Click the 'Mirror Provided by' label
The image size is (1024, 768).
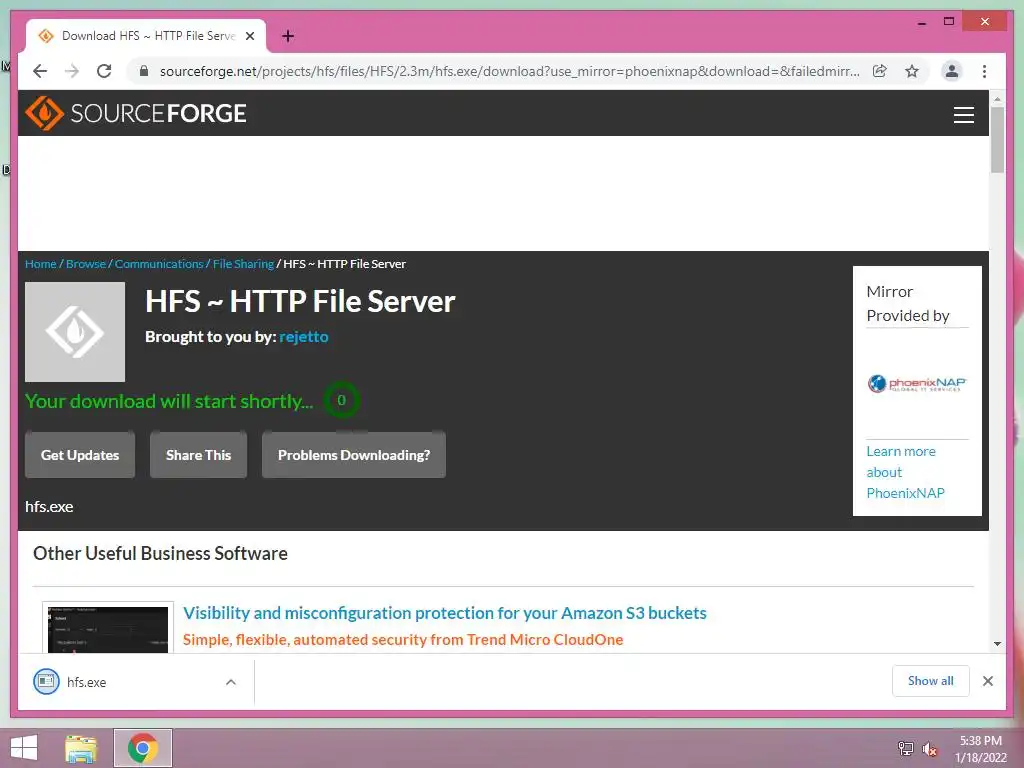[908, 304]
